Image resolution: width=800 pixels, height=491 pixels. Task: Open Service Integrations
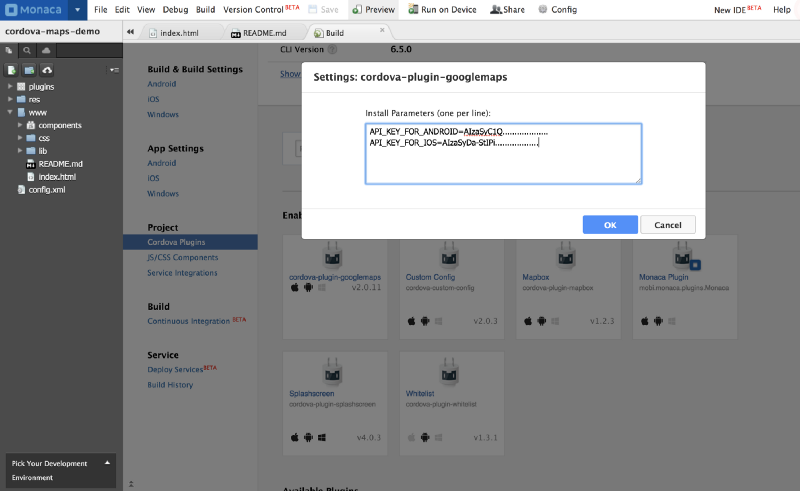[x=182, y=273]
